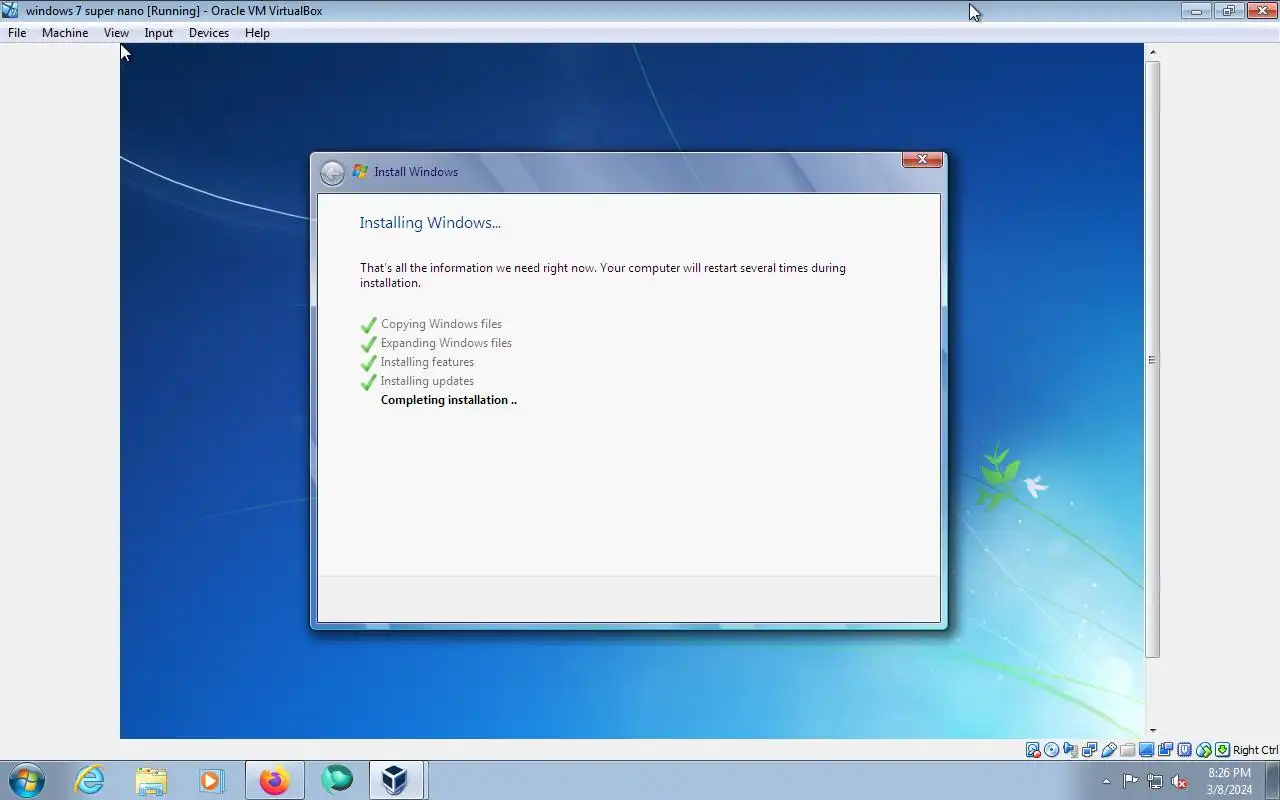1280x800 pixels.
Task: Click the VirtualBox taskbar button
Action: tap(396, 780)
